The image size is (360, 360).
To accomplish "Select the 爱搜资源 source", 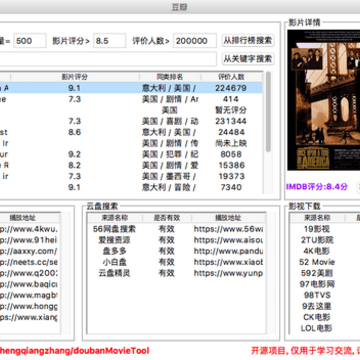I will 115,240.
